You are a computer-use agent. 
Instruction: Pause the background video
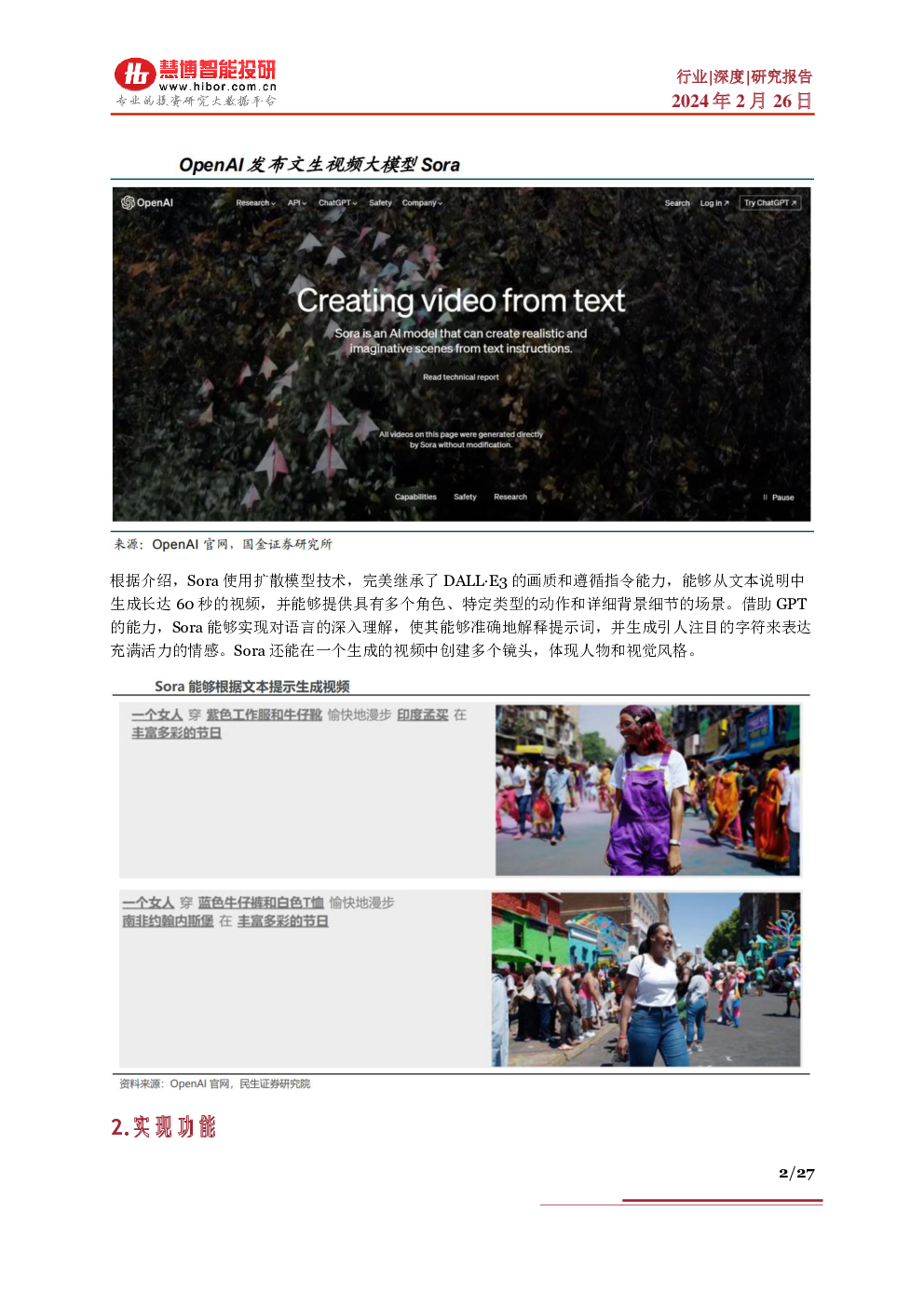pyautogui.click(x=779, y=497)
